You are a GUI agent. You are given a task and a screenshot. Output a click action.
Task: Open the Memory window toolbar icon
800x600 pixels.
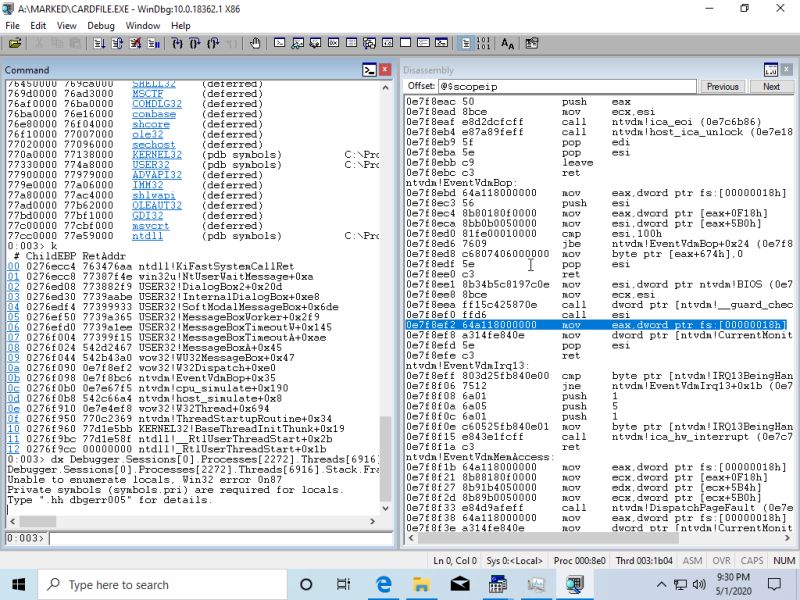(x=350, y=44)
